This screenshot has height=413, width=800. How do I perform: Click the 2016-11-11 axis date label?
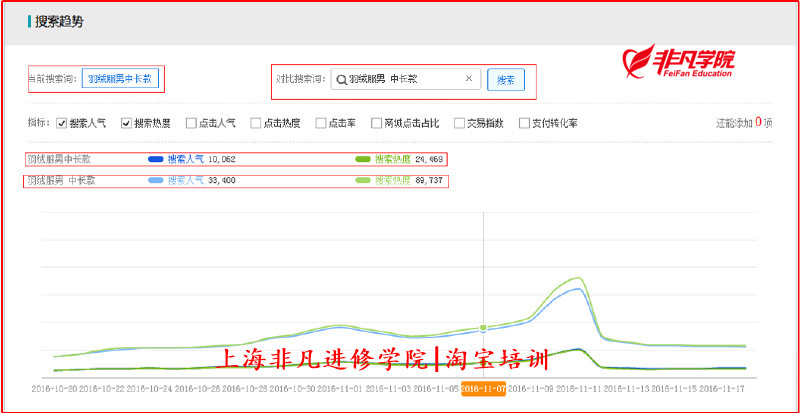tap(579, 388)
